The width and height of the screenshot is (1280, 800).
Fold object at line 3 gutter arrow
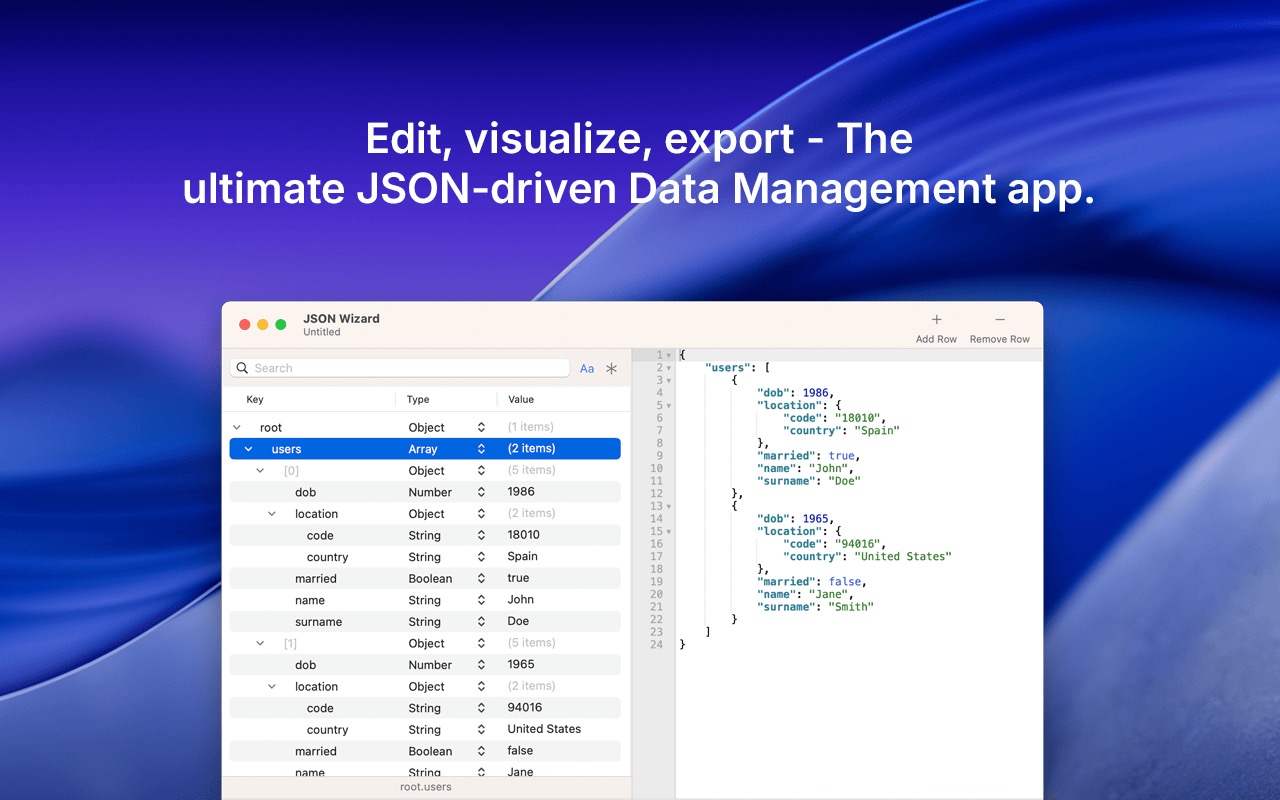[x=669, y=381]
